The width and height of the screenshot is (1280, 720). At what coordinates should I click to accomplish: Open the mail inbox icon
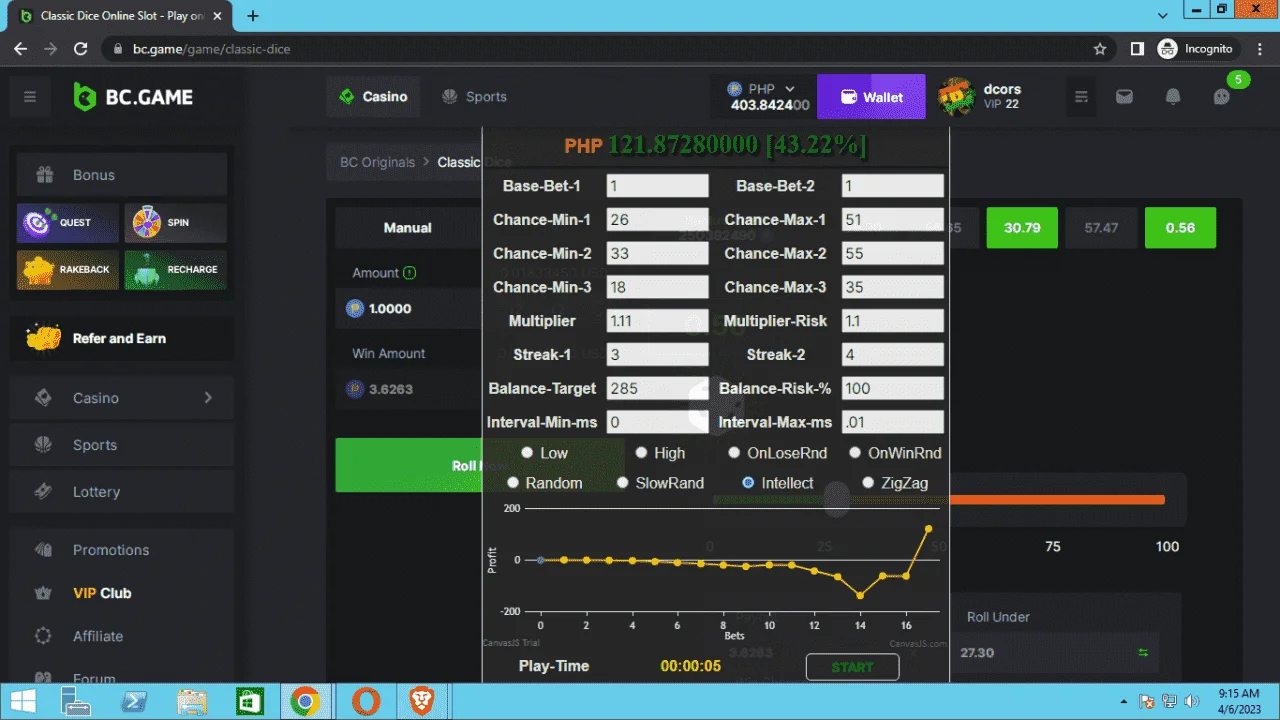pyautogui.click(x=1125, y=97)
